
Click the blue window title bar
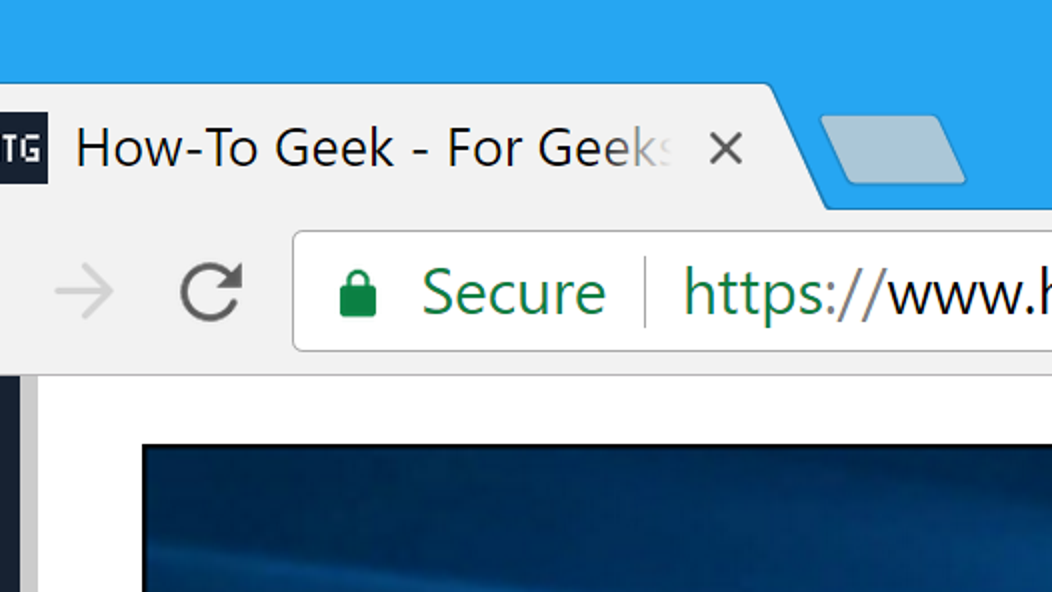(x=500, y=40)
